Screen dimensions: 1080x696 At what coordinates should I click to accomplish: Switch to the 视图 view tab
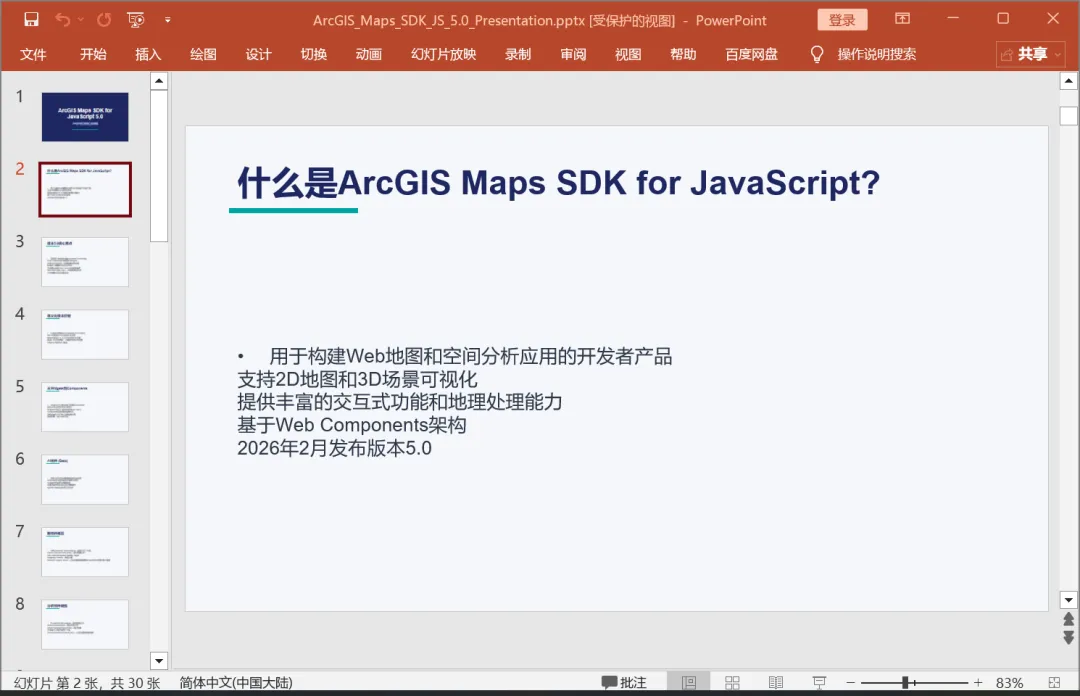628,54
